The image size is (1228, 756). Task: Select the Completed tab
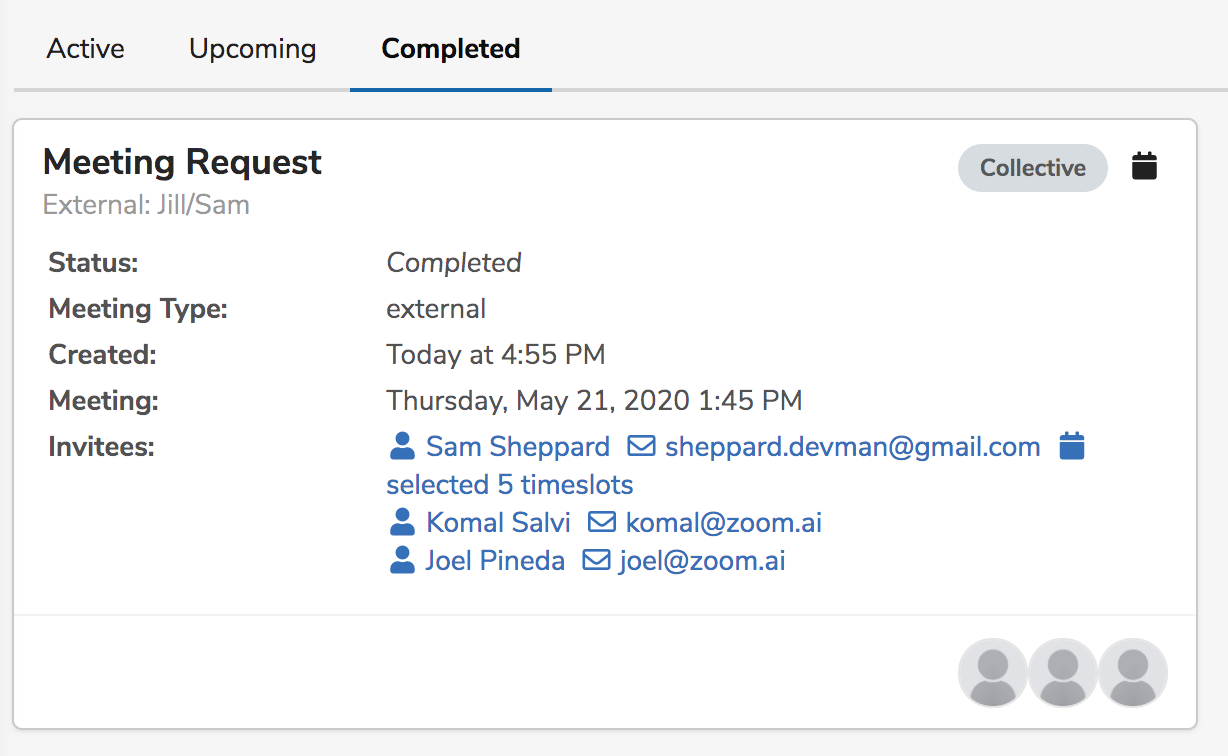(x=451, y=49)
